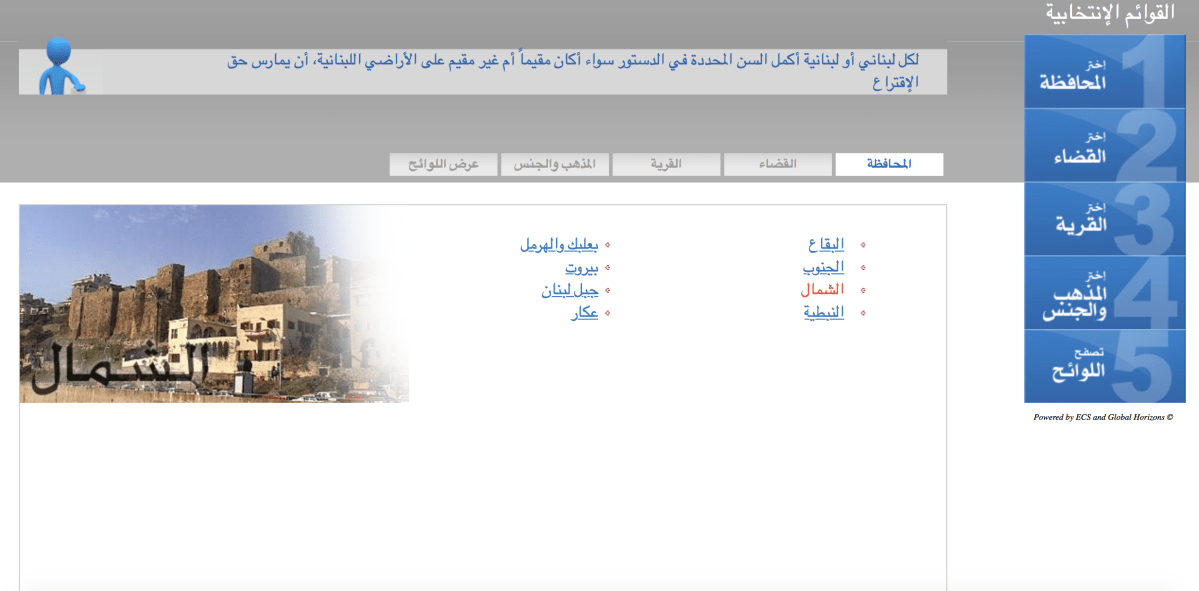Pick the 'بيروت' governorate link
Screen dimensions: 1199x591
(581, 267)
